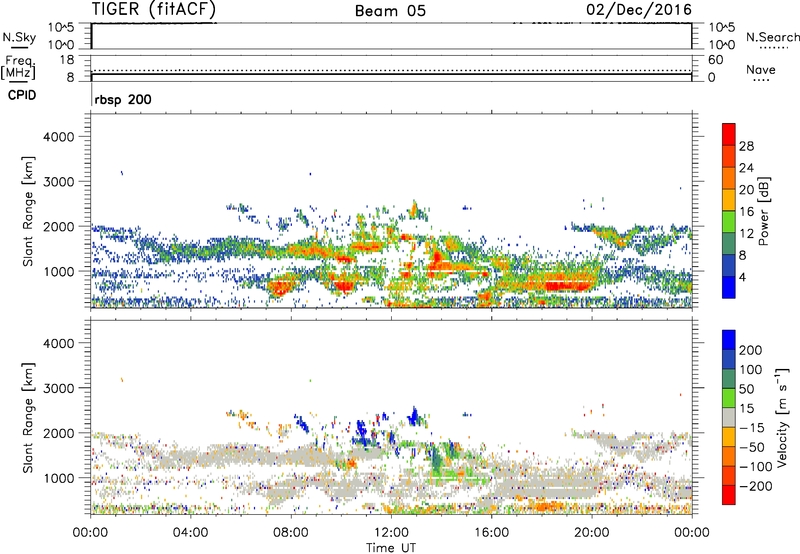Click the 'Time UT' axis title
Viewport: 800px width, 554px height.
pos(391,547)
